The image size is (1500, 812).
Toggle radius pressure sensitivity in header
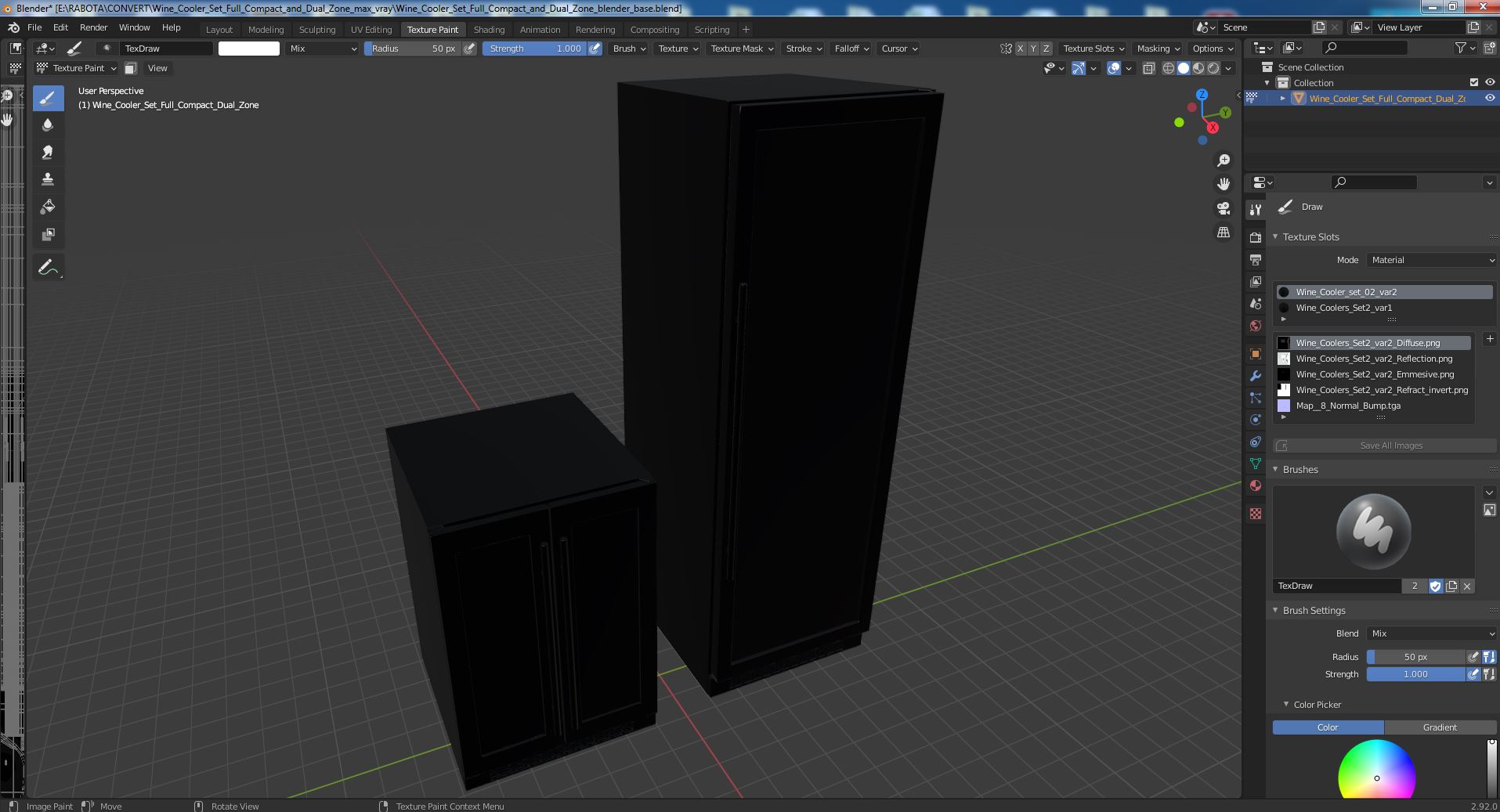pos(469,49)
